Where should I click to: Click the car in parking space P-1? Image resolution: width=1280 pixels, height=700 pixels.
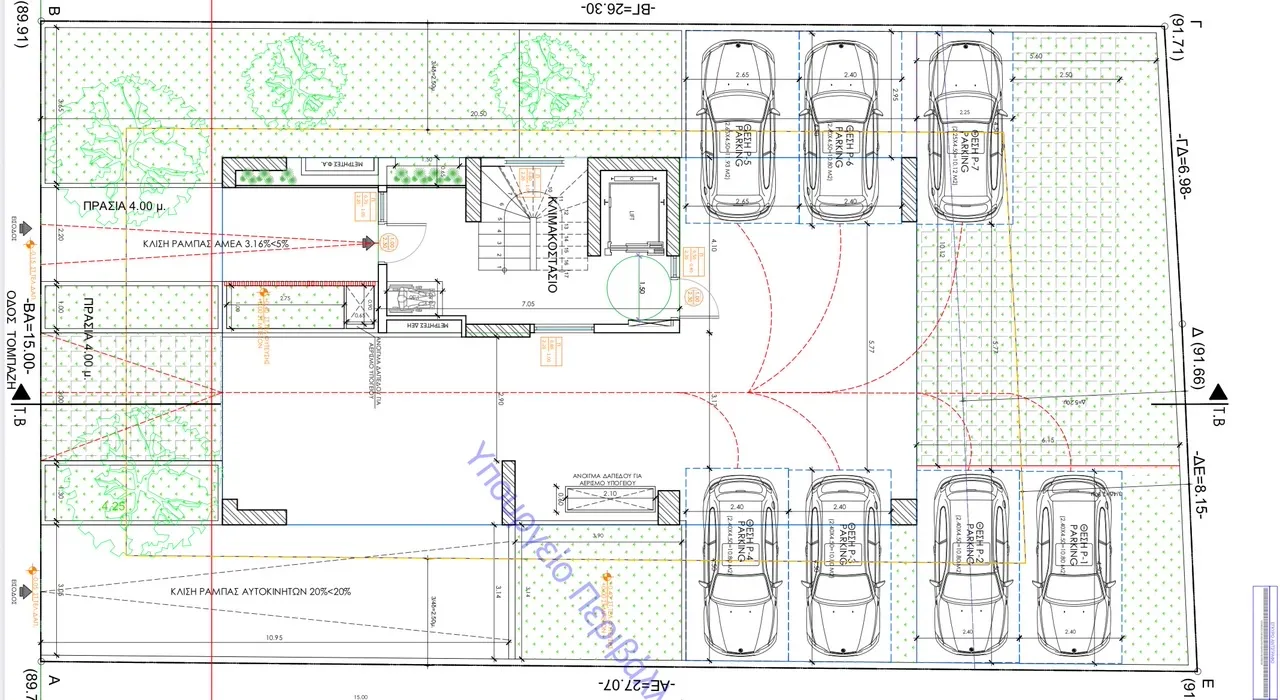click(x=1072, y=567)
